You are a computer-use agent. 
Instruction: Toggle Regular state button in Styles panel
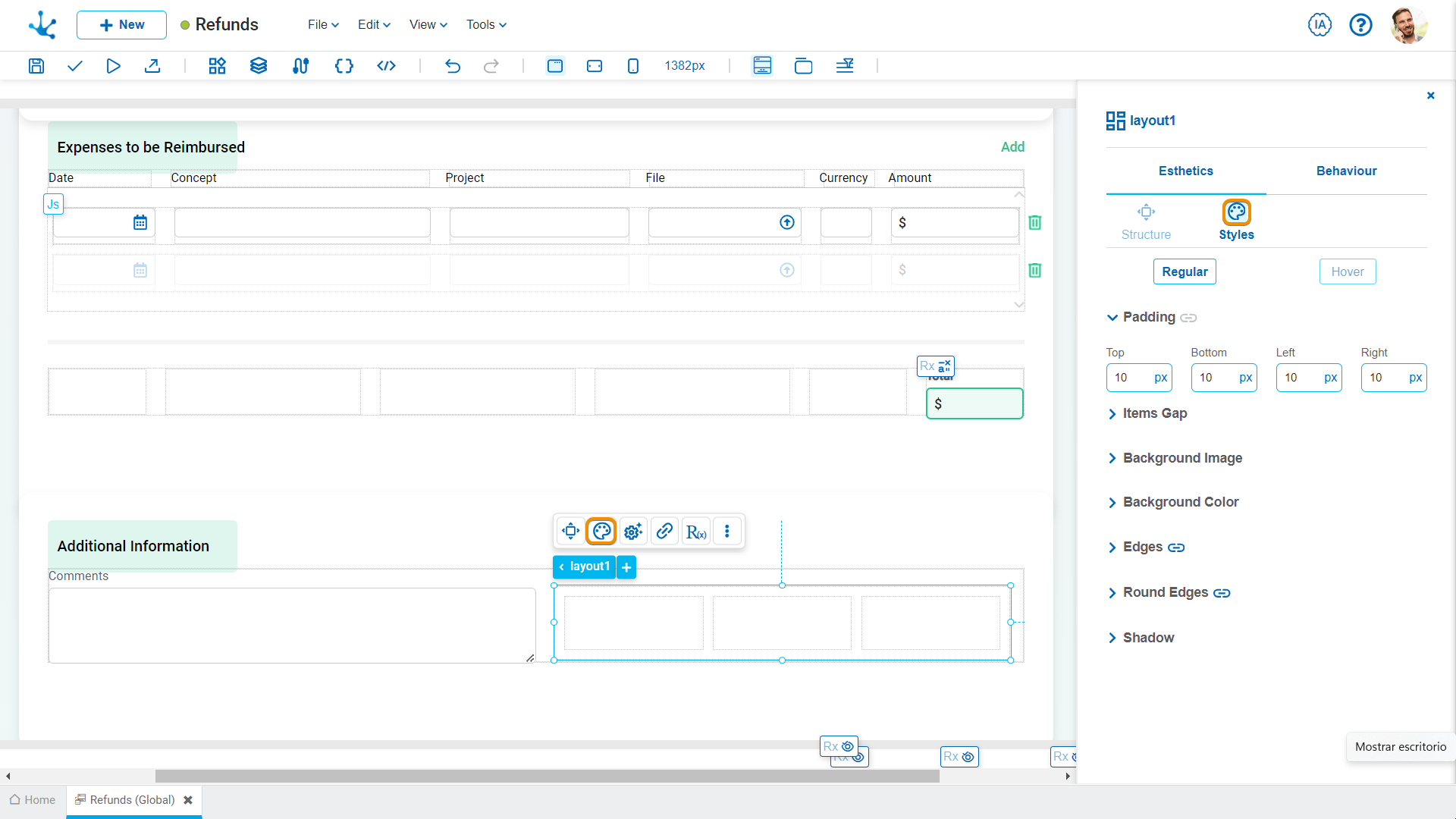click(x=1185, y=272)
